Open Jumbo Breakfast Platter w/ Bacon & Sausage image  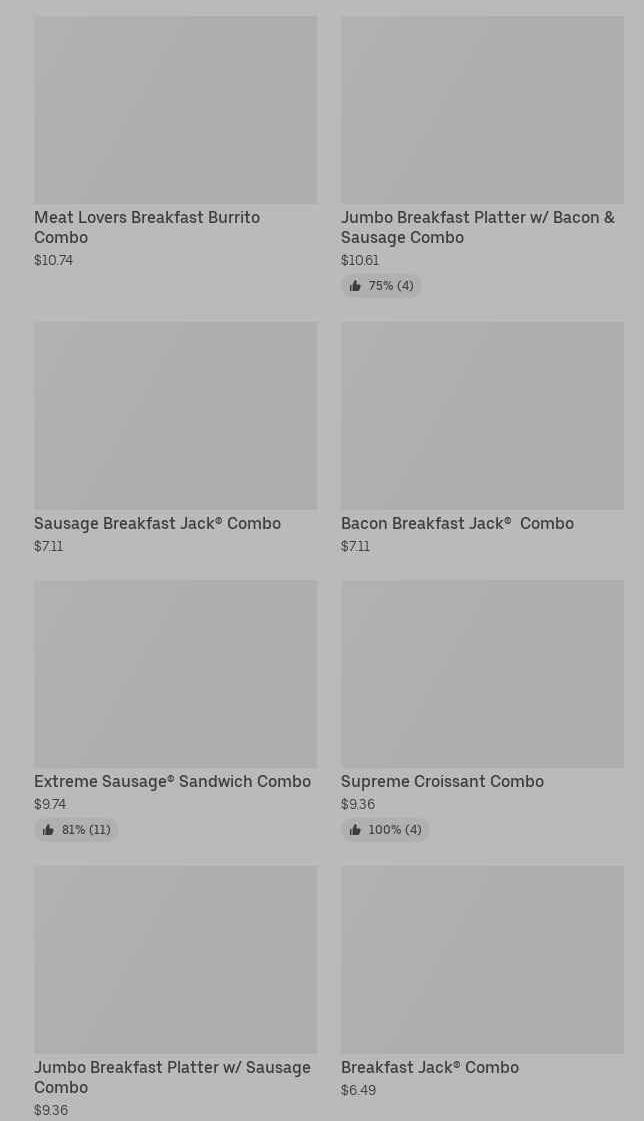482,110
